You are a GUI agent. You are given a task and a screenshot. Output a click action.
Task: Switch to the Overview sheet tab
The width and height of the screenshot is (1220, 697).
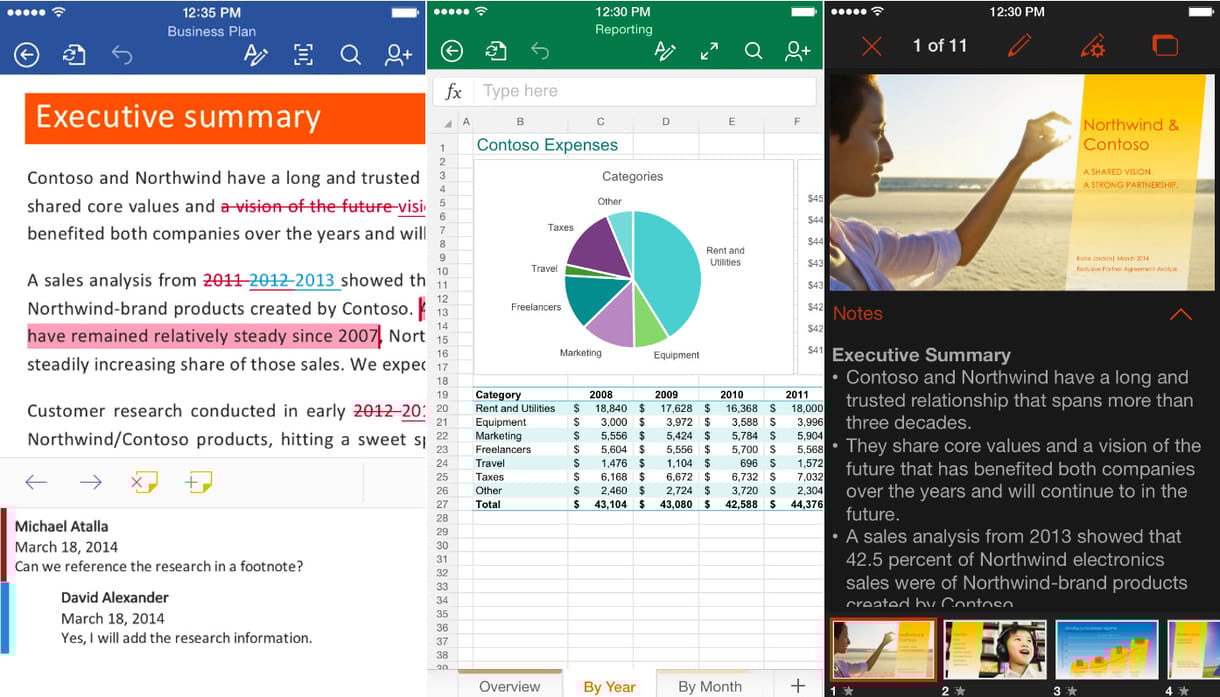[x=509, y=686]
